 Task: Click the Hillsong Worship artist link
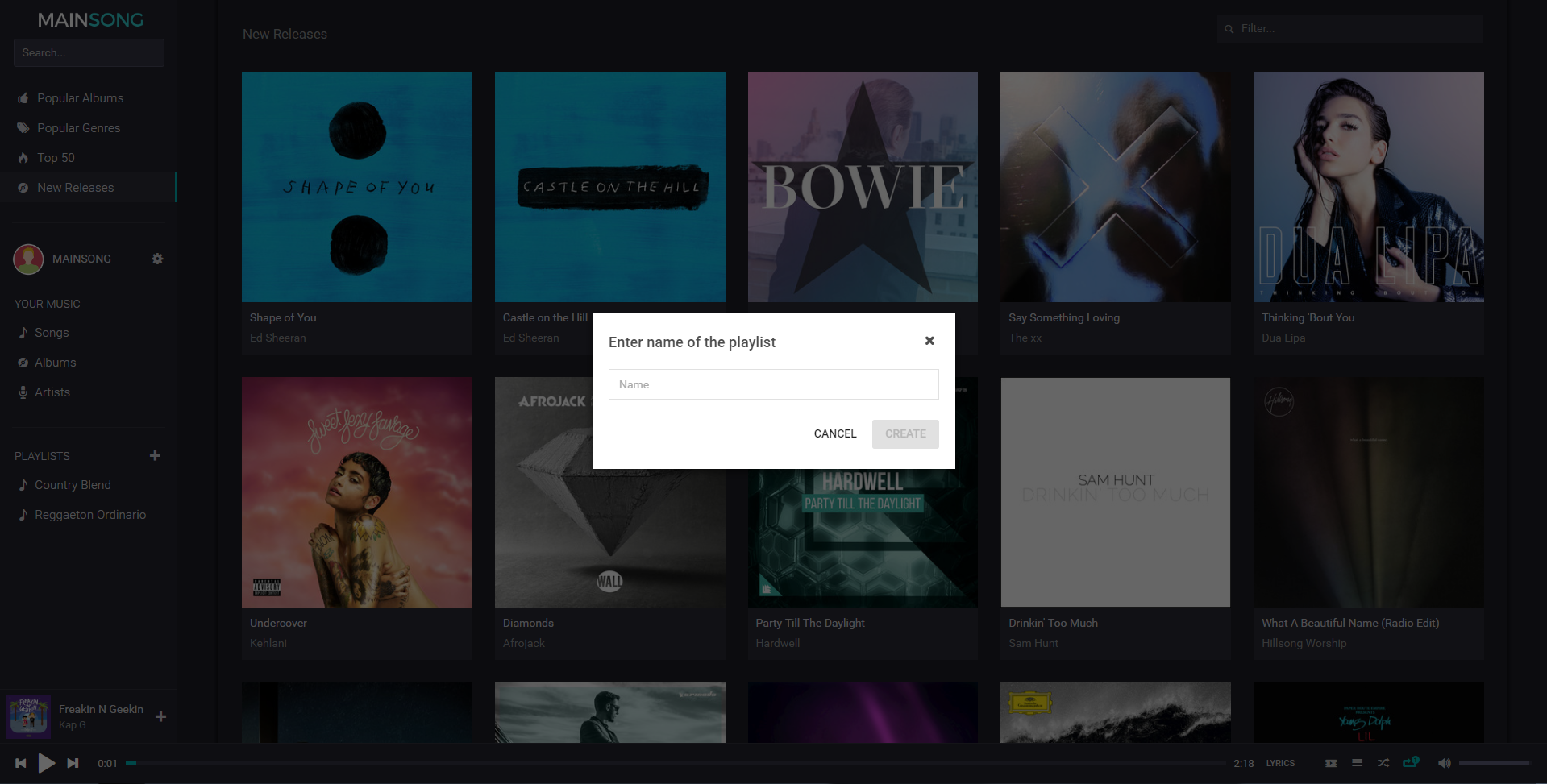pyautogui.click(x=1304, y=643)
